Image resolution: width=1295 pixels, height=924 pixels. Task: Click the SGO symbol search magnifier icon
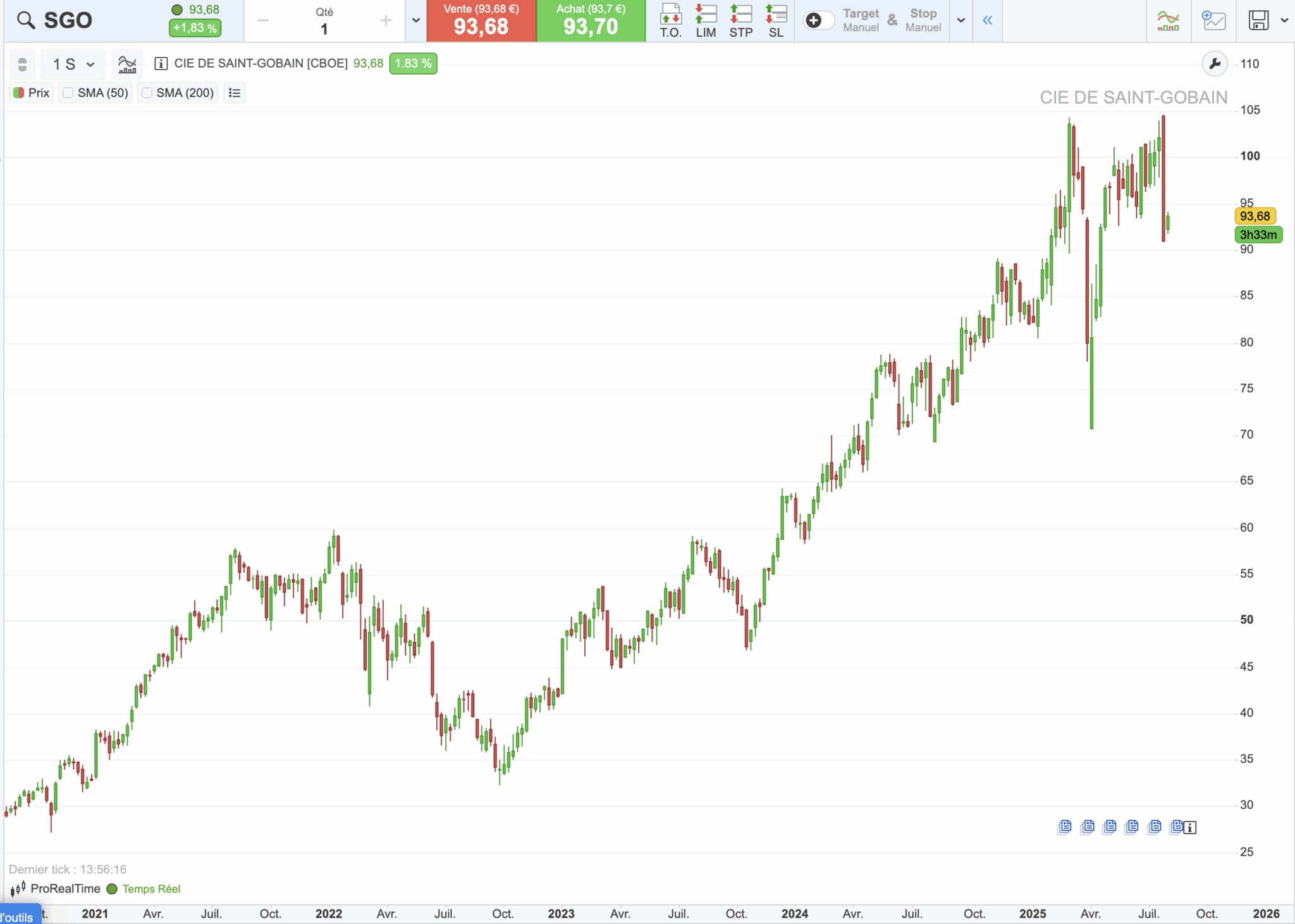tap(25, 20)
